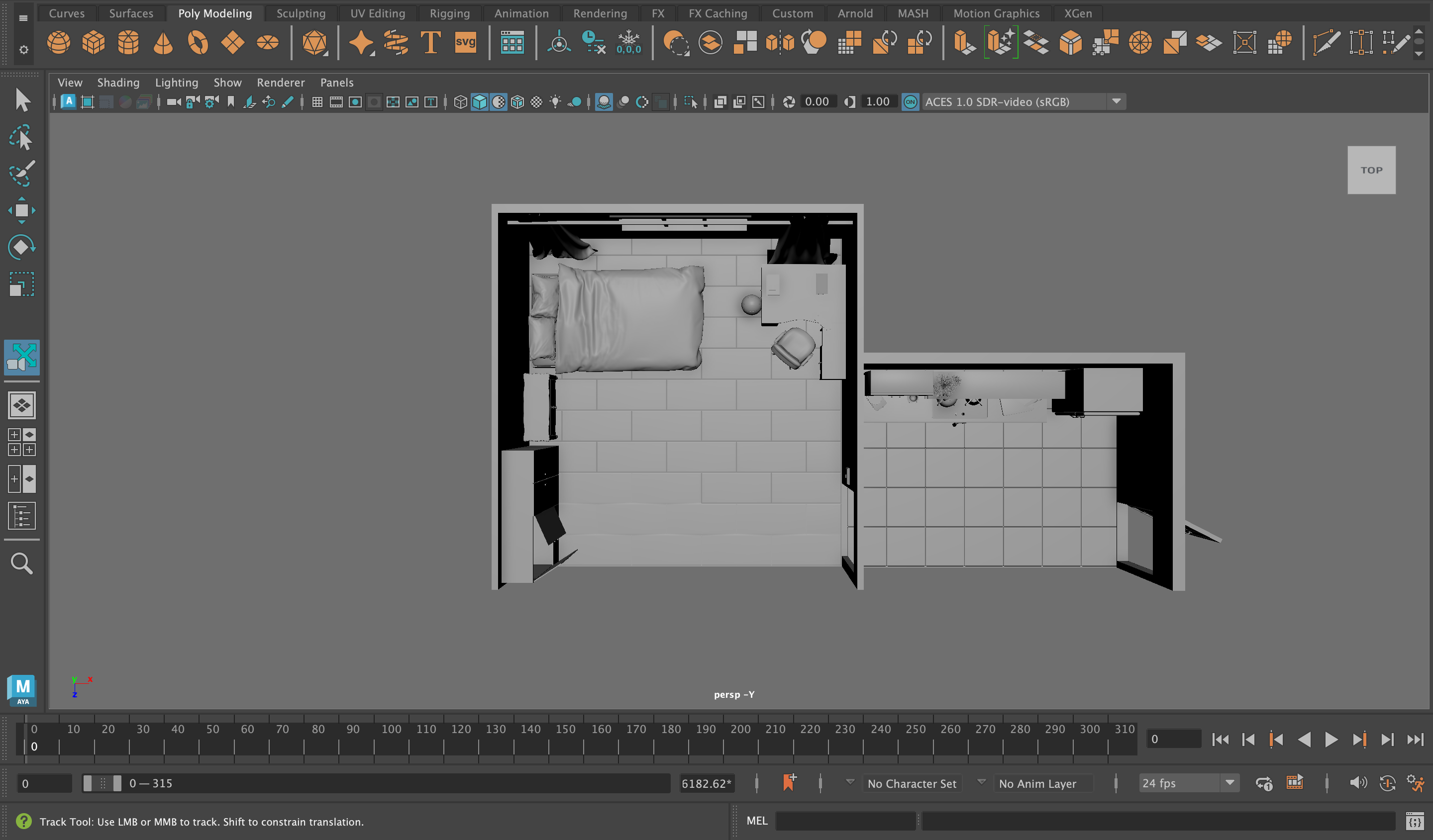Expand the anim layer arrow menu

[x=982, y=782]
